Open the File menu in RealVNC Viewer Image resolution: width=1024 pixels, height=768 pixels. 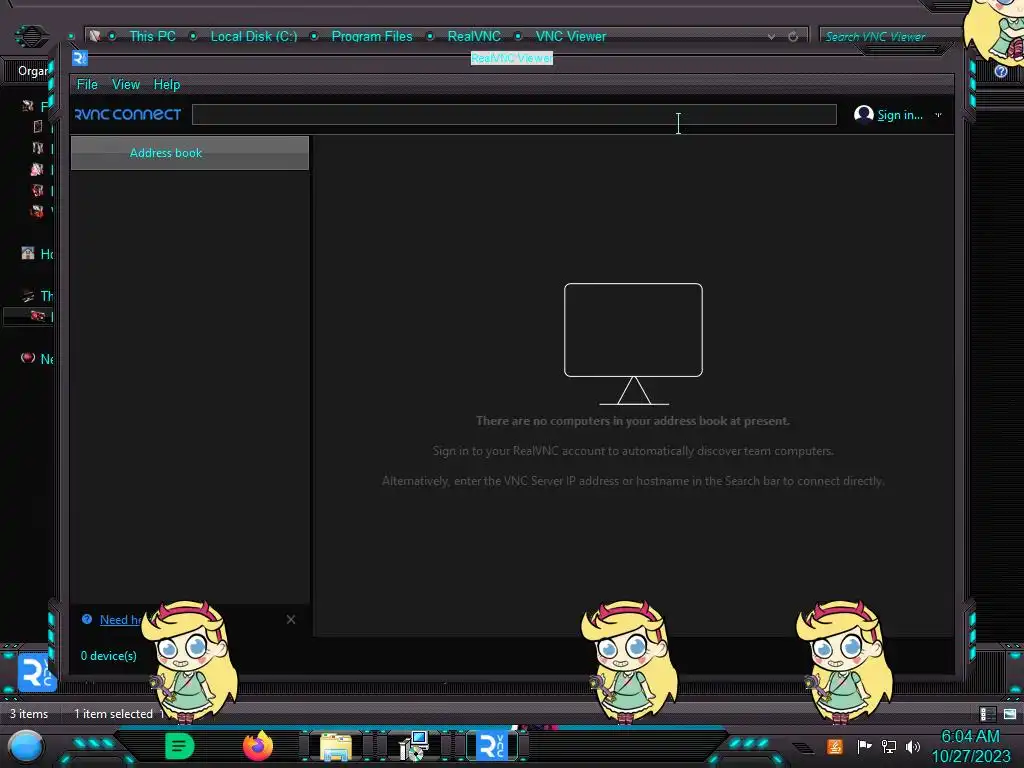tap(87, 84)
